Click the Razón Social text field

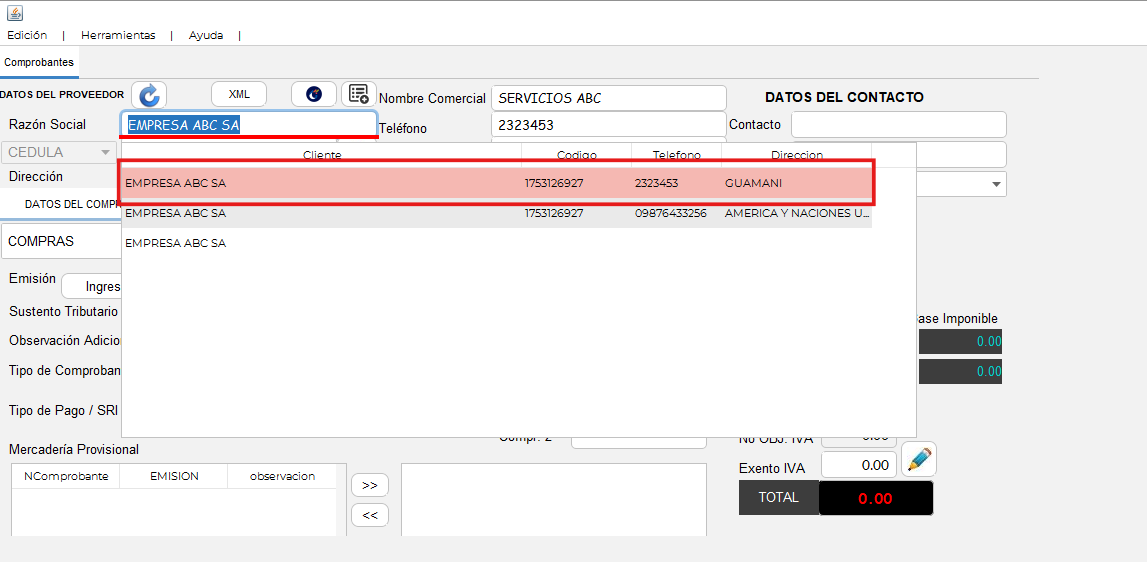coord(249,125)
